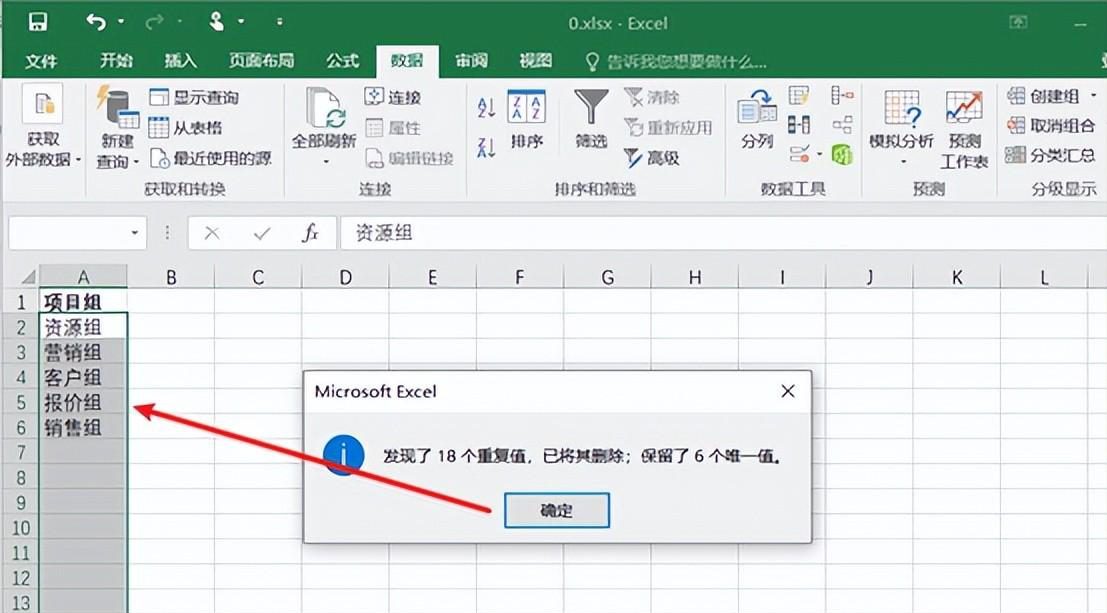1107x613 pixels.
Task: Click the Relationships icon
Action: (x=842, y=125)
